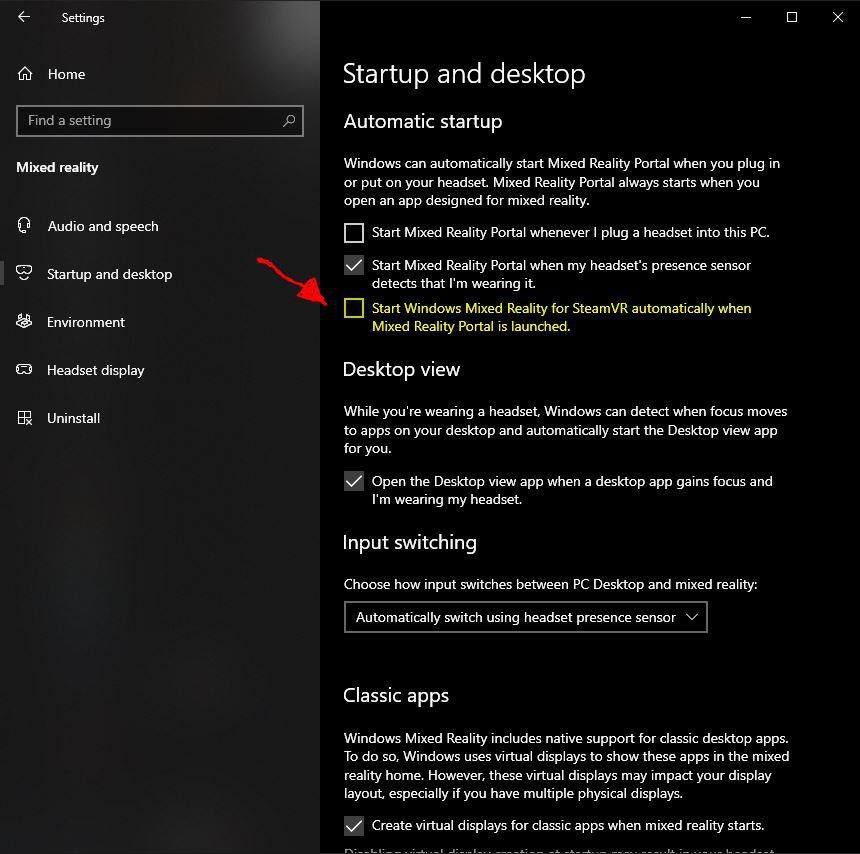Click the Startup and desktop page title
Image resolution: width=860 pixels, height=854 pixels.
464,73
